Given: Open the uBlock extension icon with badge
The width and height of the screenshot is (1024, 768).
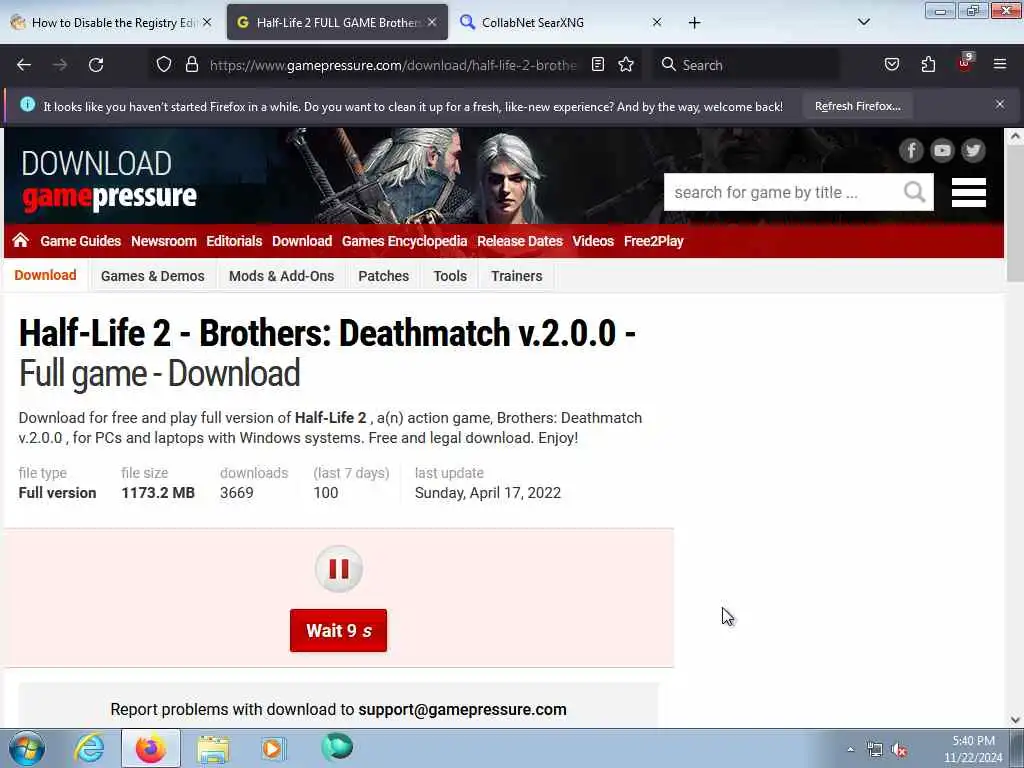Looking at the screenshot, I should click(965, 63).
